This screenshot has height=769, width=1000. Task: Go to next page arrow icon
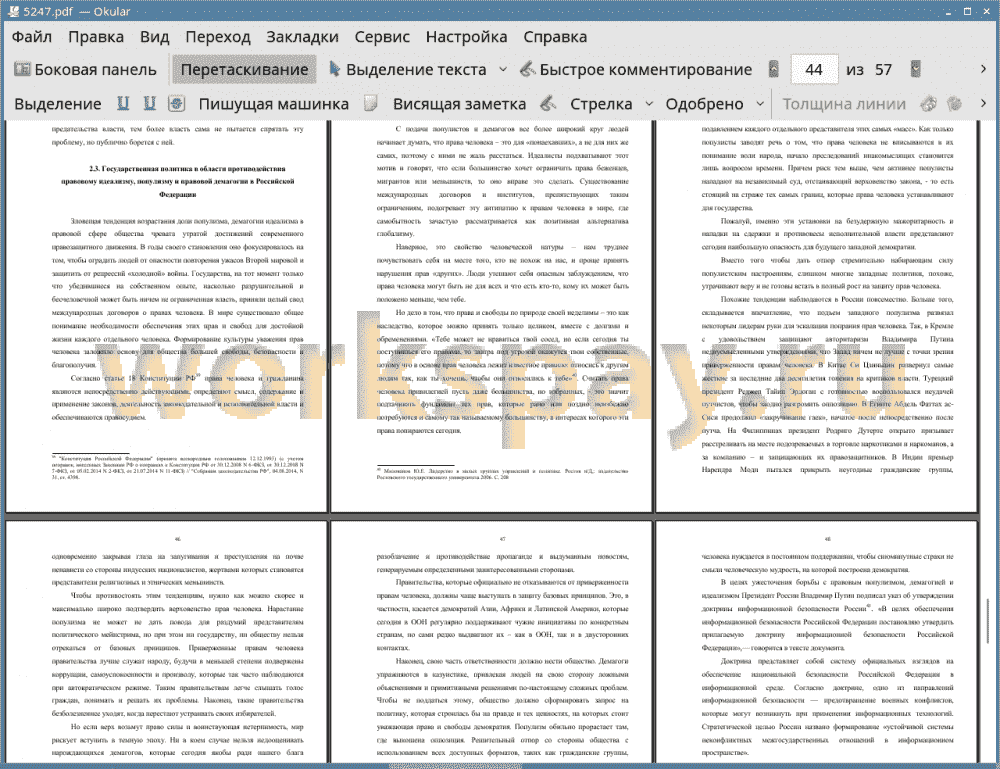(x=916, y=69)
